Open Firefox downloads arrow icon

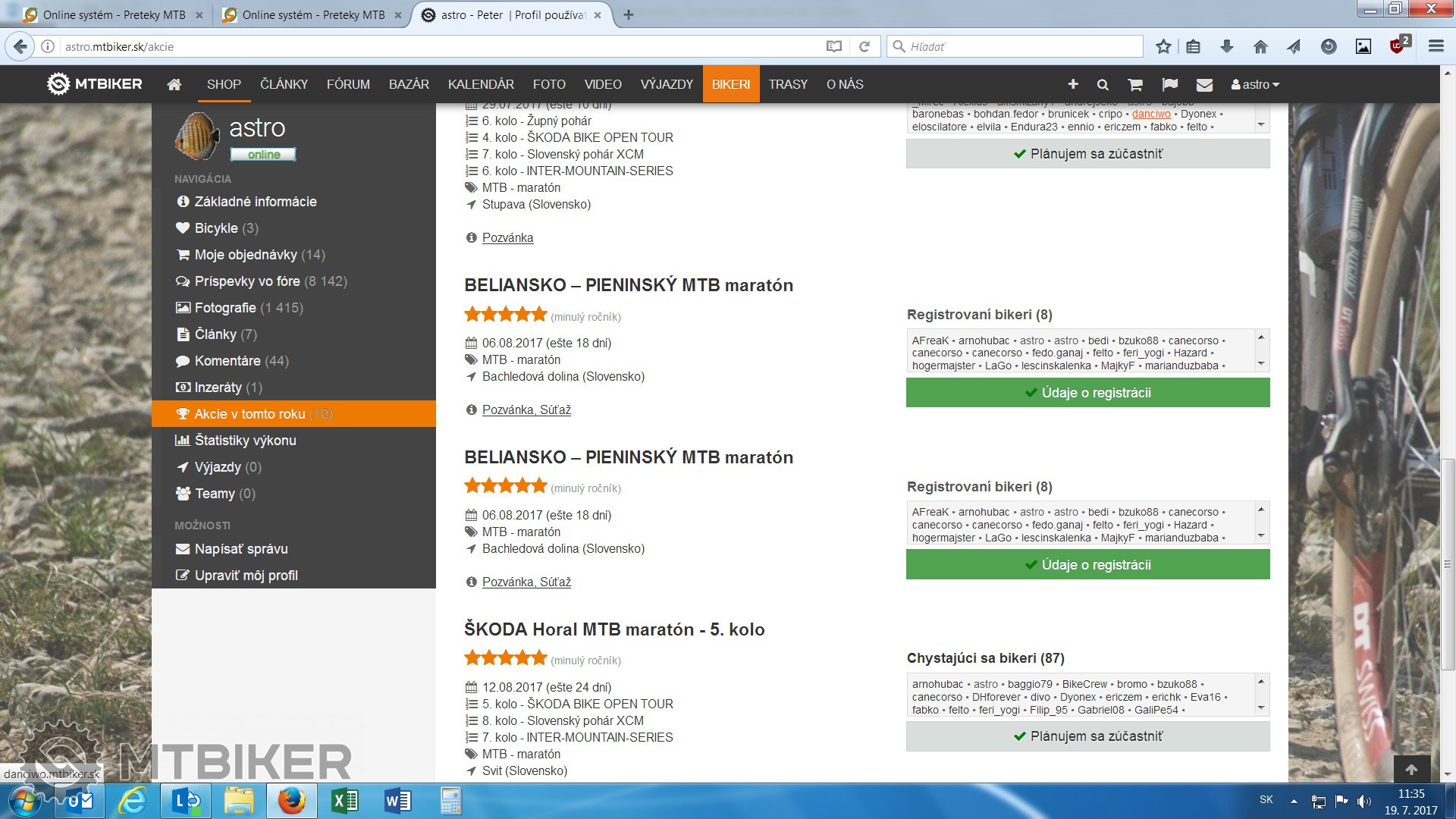click(x=1226, y=46)
